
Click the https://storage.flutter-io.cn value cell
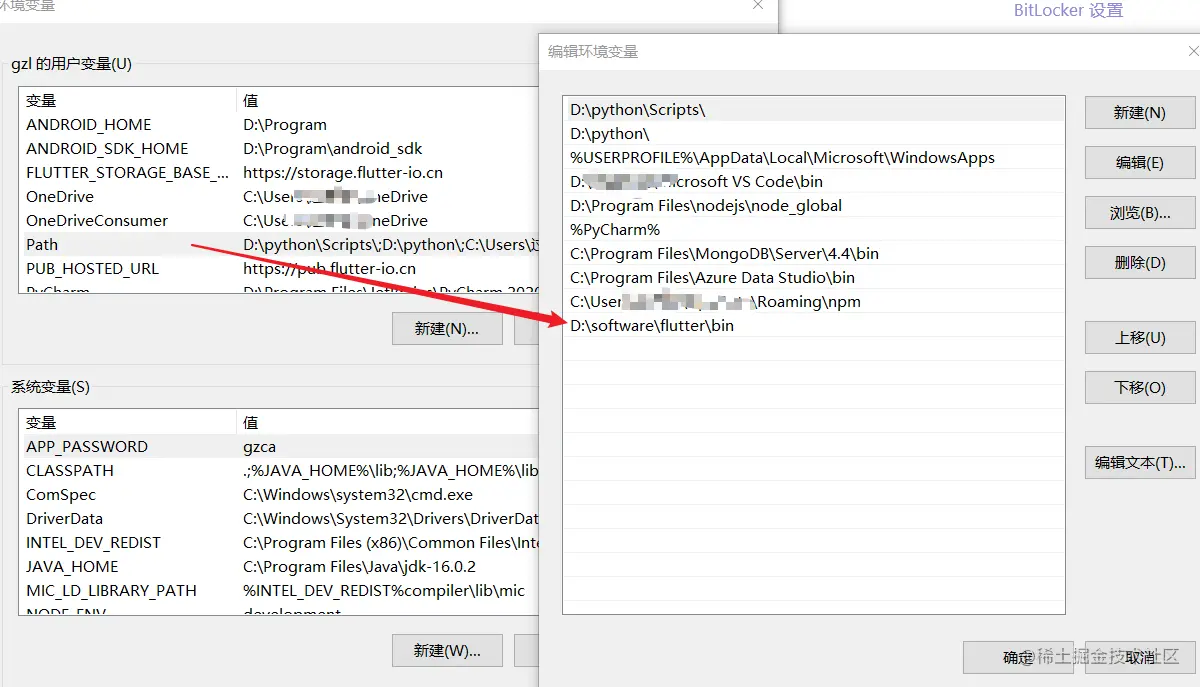click(343, 173)
